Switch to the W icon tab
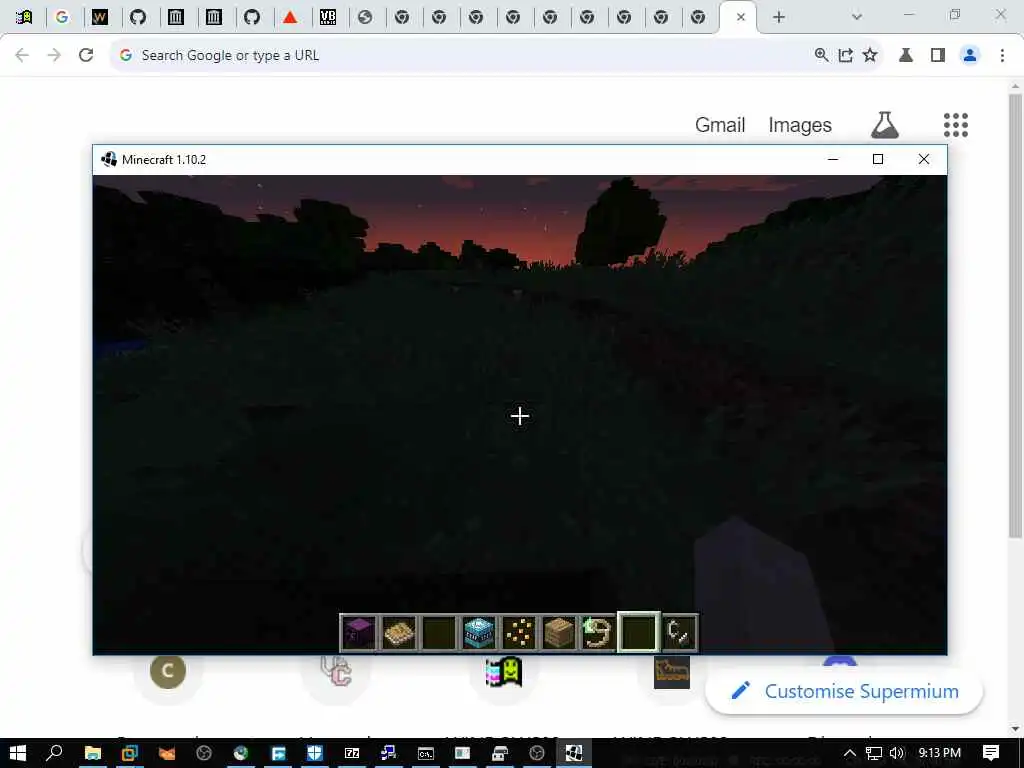 tap(100, 17)
